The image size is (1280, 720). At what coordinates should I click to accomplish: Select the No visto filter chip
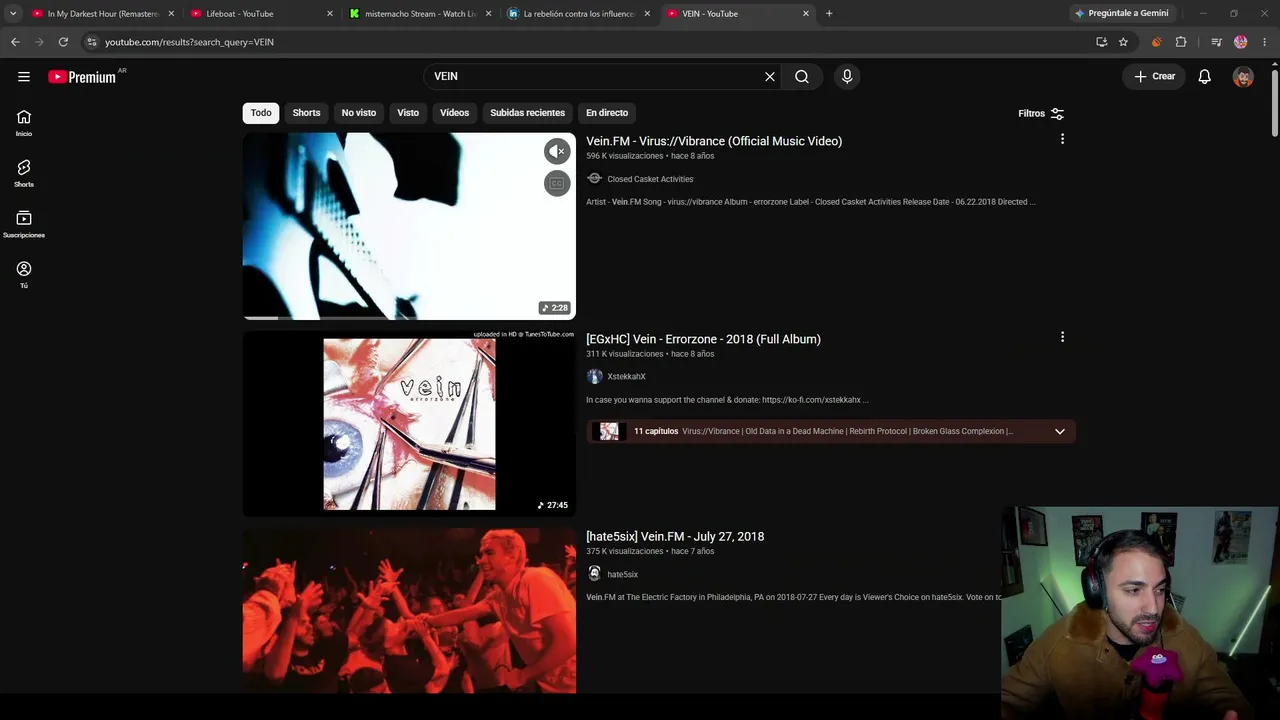click(359, 113)
